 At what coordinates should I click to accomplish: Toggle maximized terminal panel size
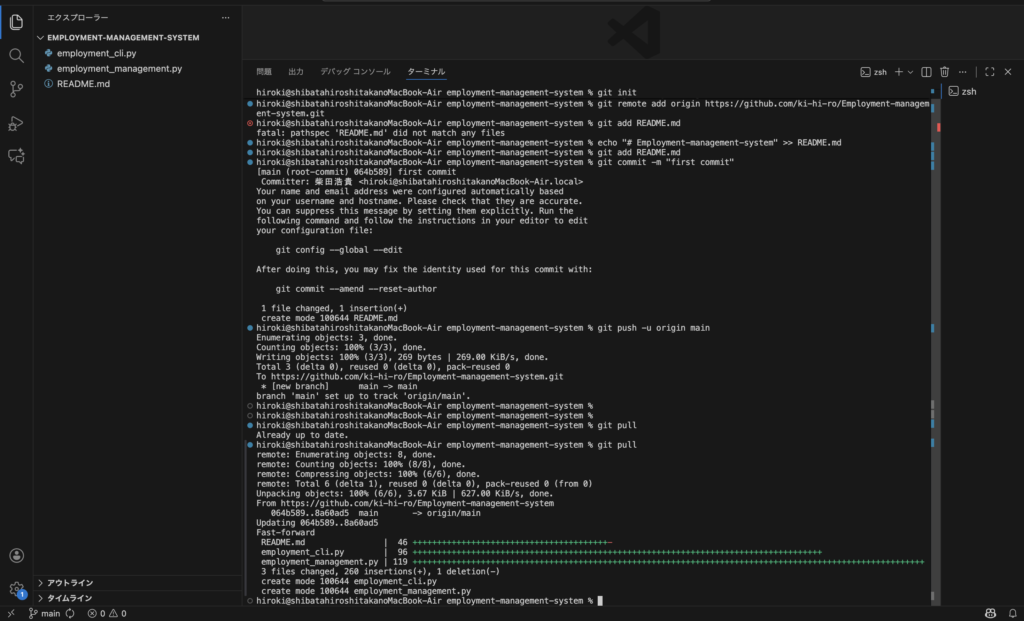pos(990,72)
